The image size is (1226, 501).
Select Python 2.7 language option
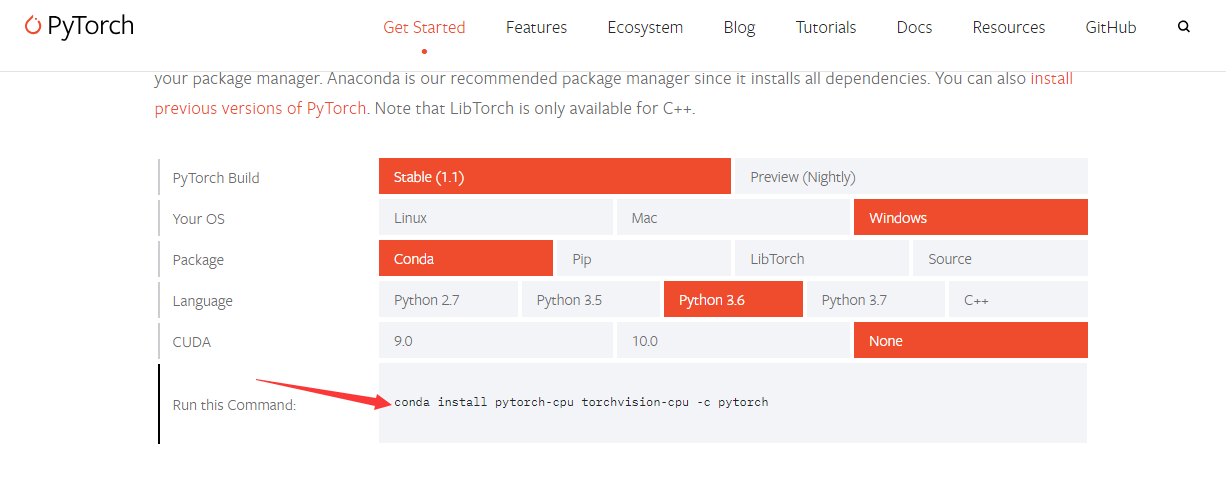[x=448, y=300]
